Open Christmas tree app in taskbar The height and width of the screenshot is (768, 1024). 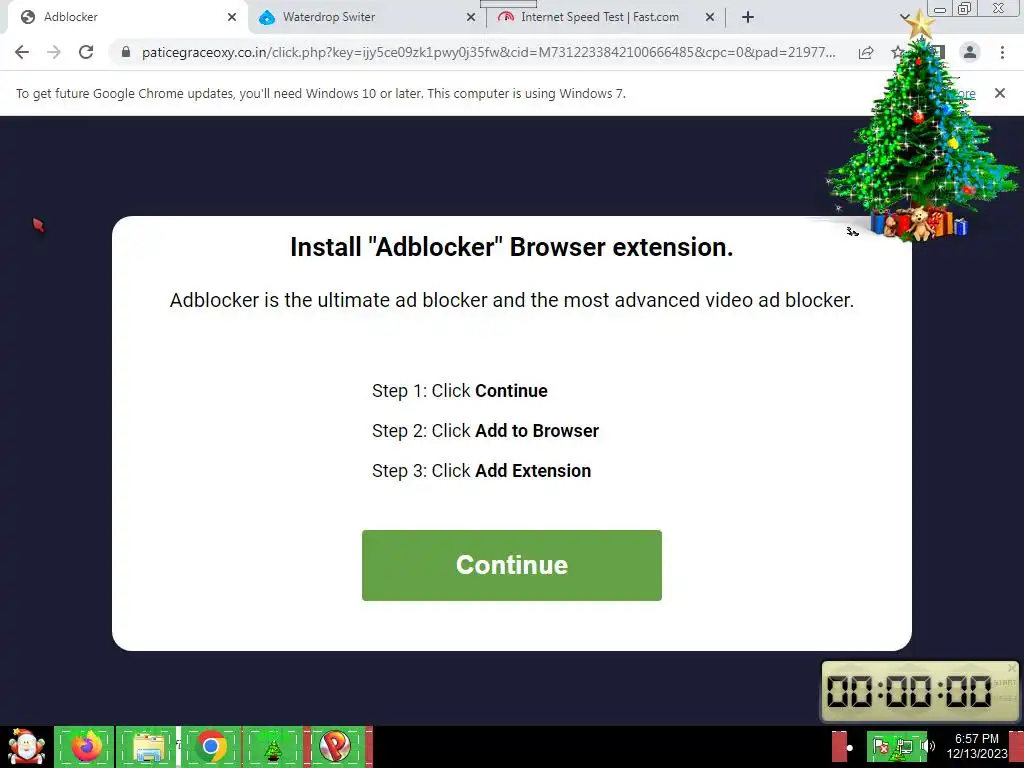point(273,746)
